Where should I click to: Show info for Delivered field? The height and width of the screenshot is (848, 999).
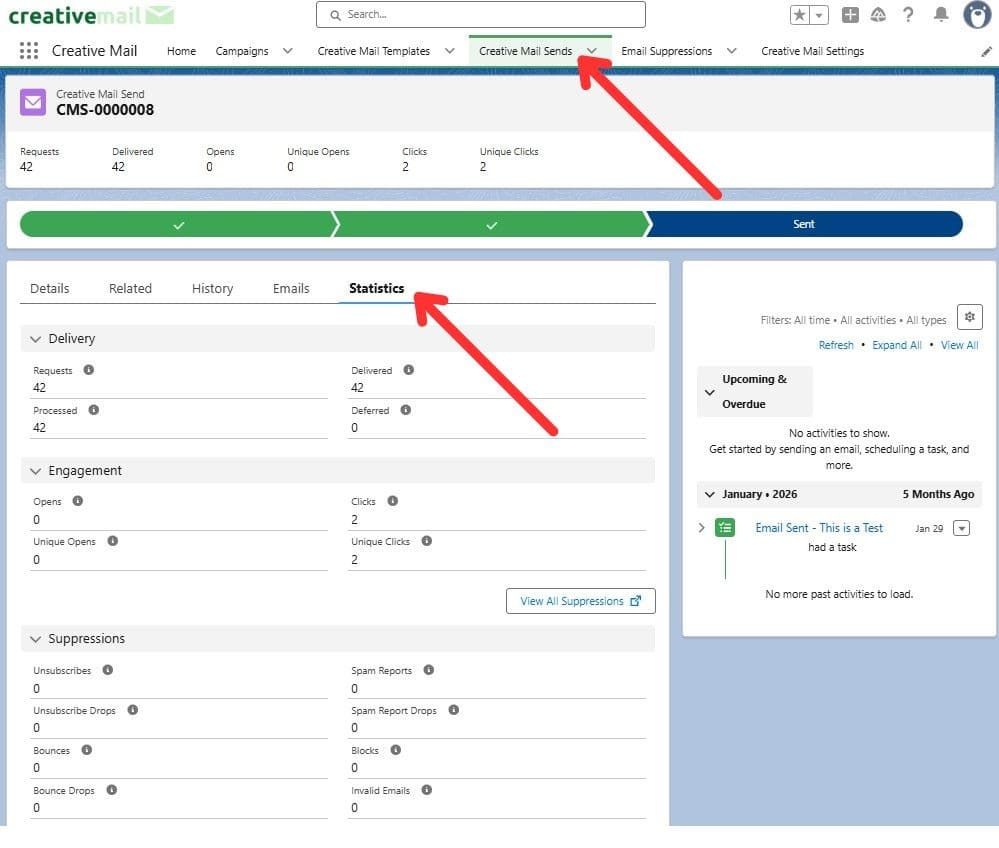[408, 370]
